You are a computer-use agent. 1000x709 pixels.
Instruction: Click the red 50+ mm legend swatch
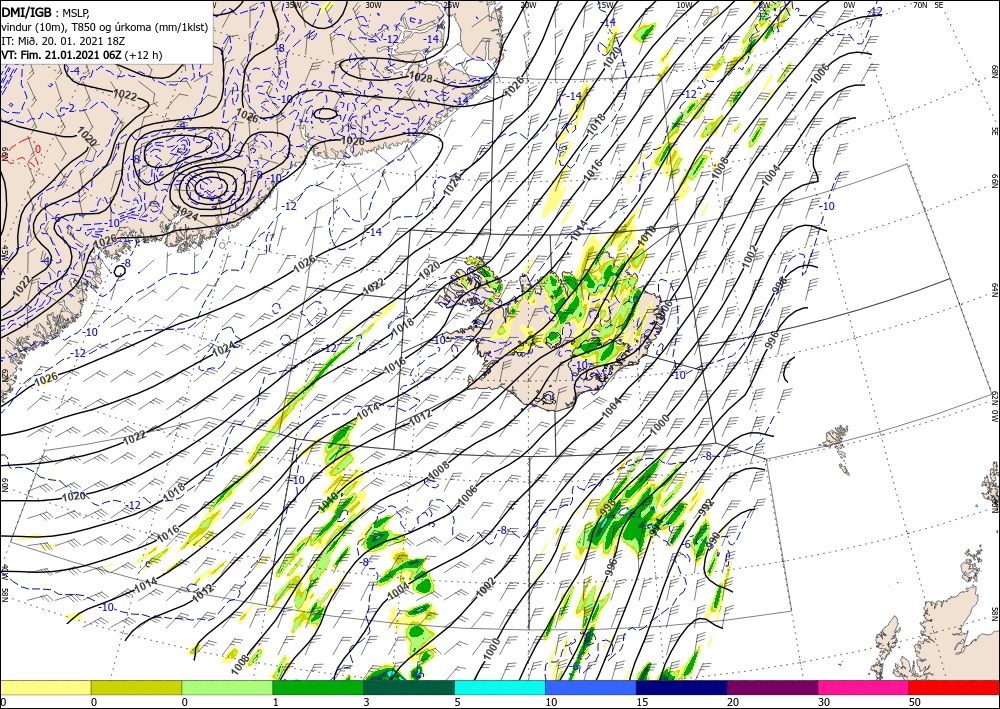click(x=954, y=687)
